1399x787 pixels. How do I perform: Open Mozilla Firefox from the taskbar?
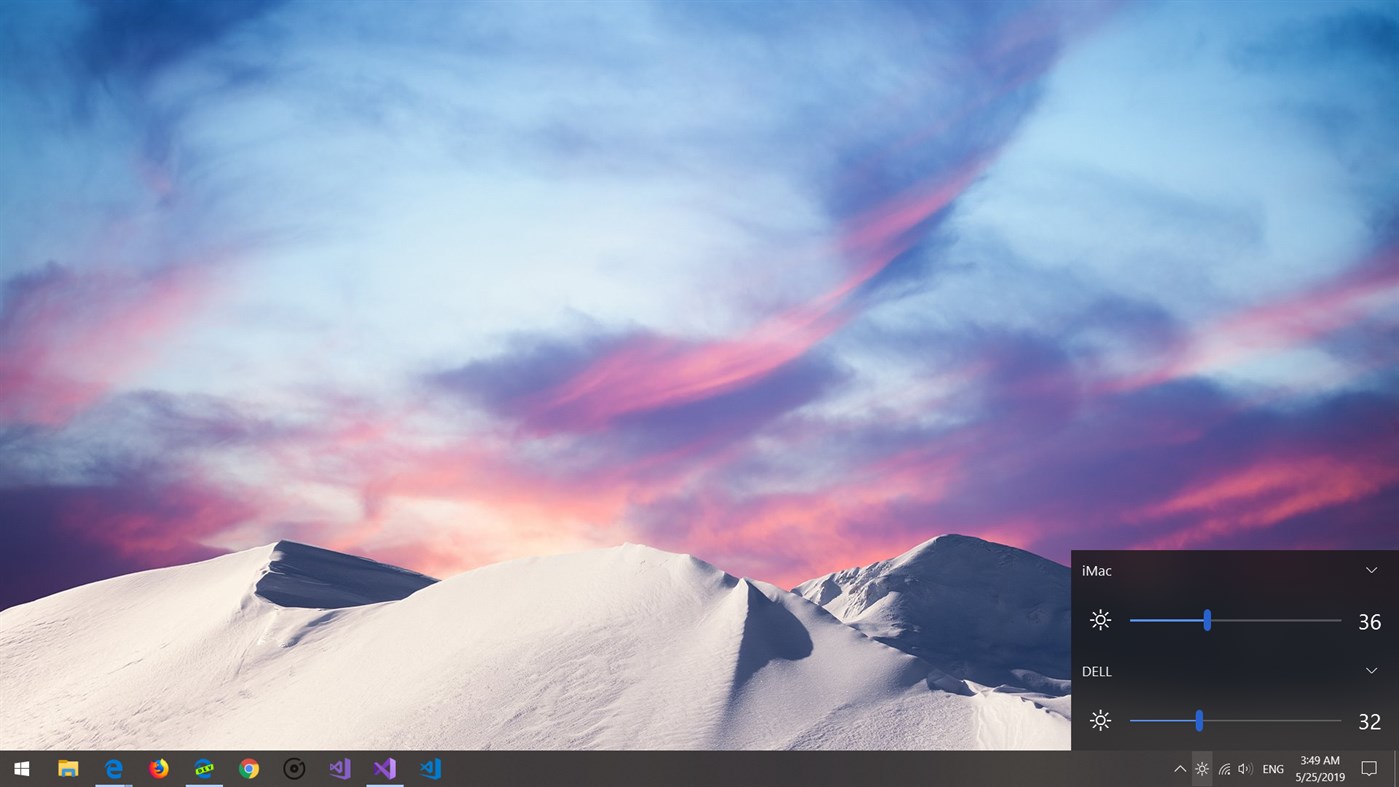pos(158,768)
